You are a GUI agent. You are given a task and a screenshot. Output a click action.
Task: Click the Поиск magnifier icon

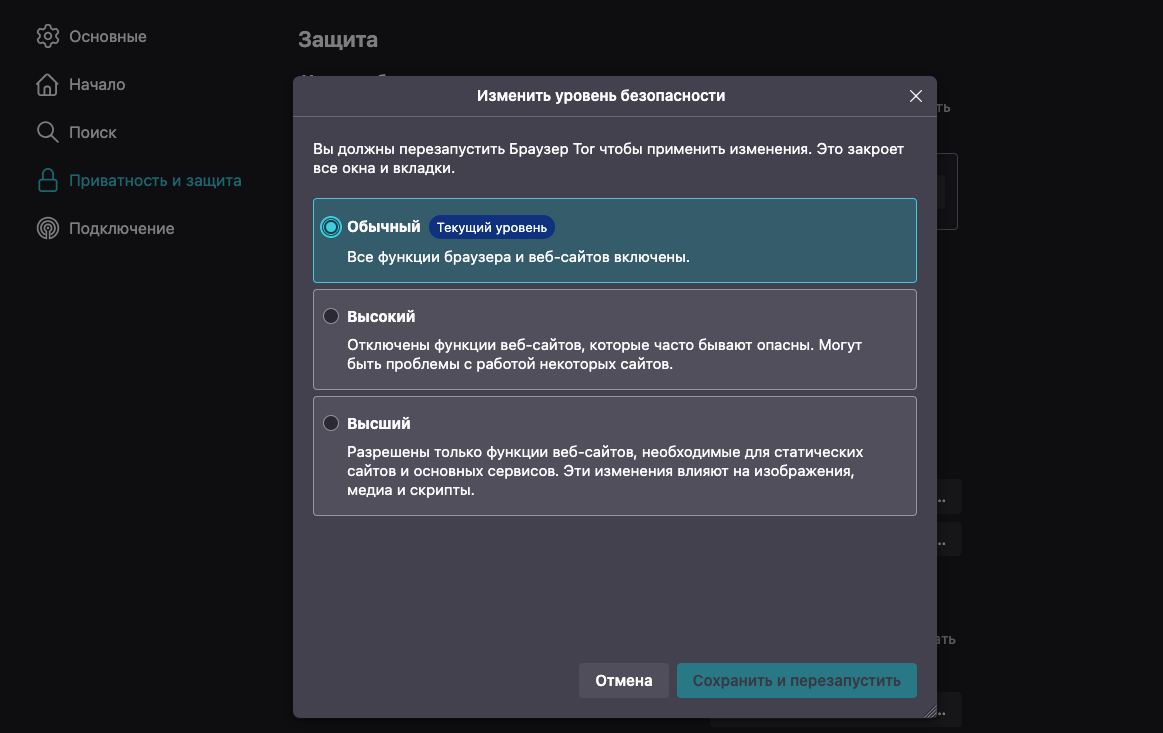point(47,131)
